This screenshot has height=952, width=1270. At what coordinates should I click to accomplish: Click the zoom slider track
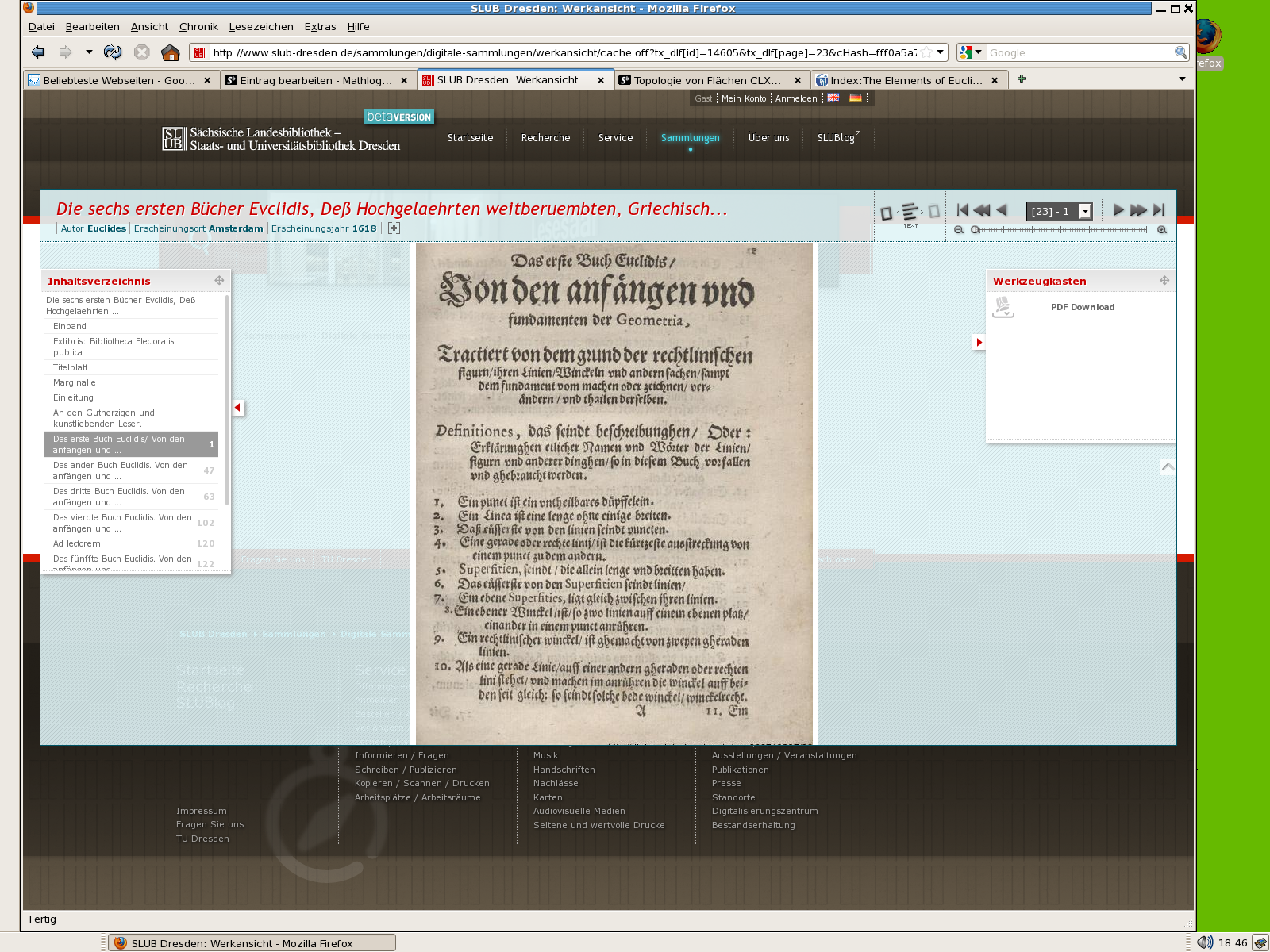point(1064,230)
